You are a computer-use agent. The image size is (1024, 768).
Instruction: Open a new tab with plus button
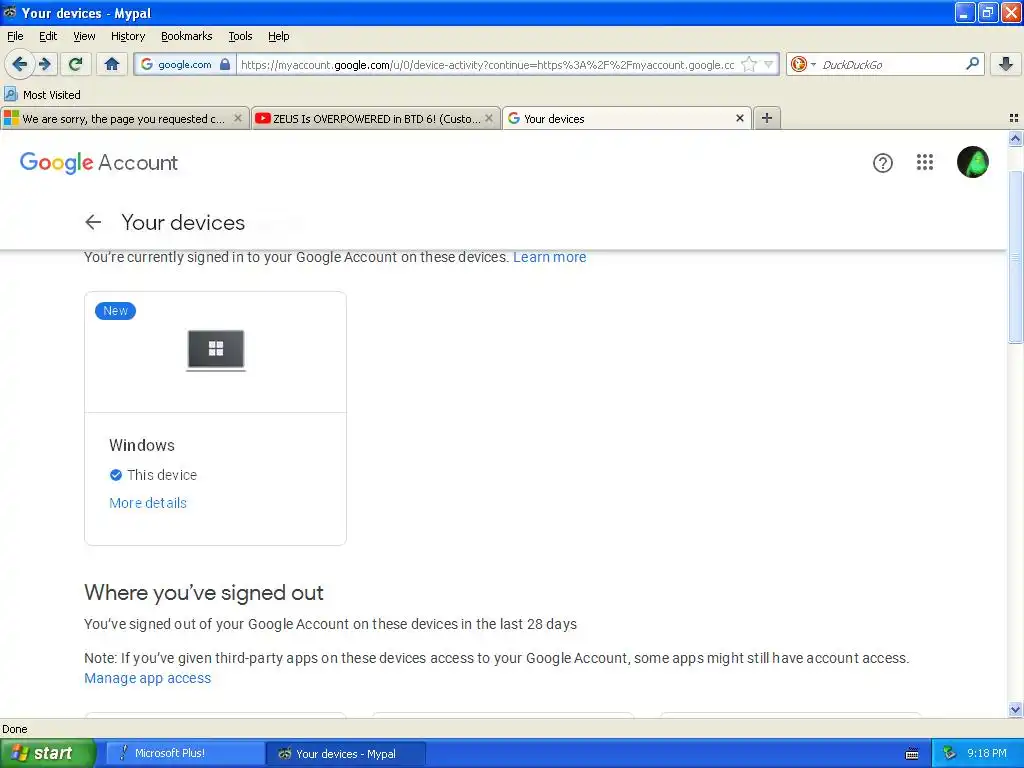pos(767,118)
